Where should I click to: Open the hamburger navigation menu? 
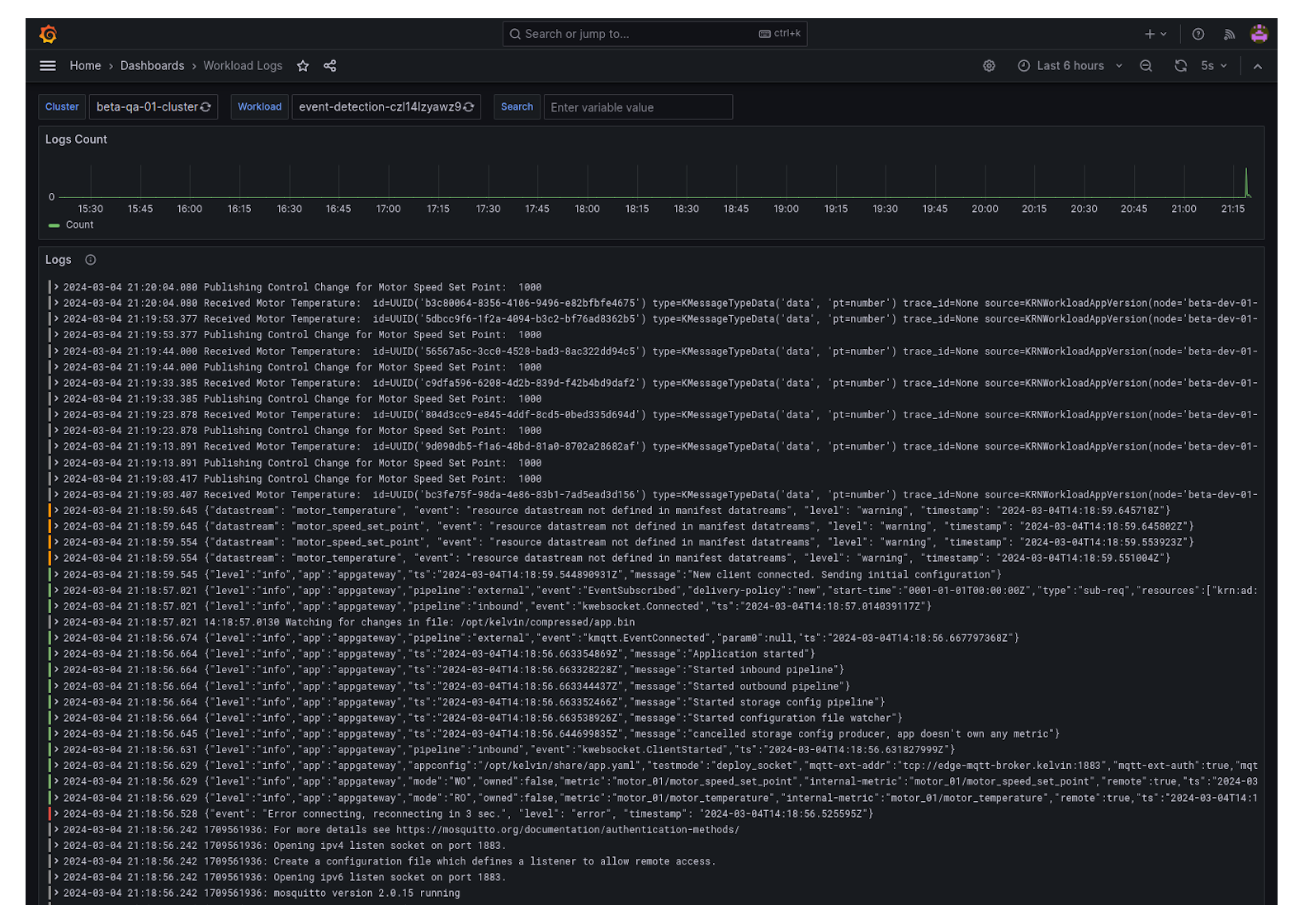pos(48,66)
